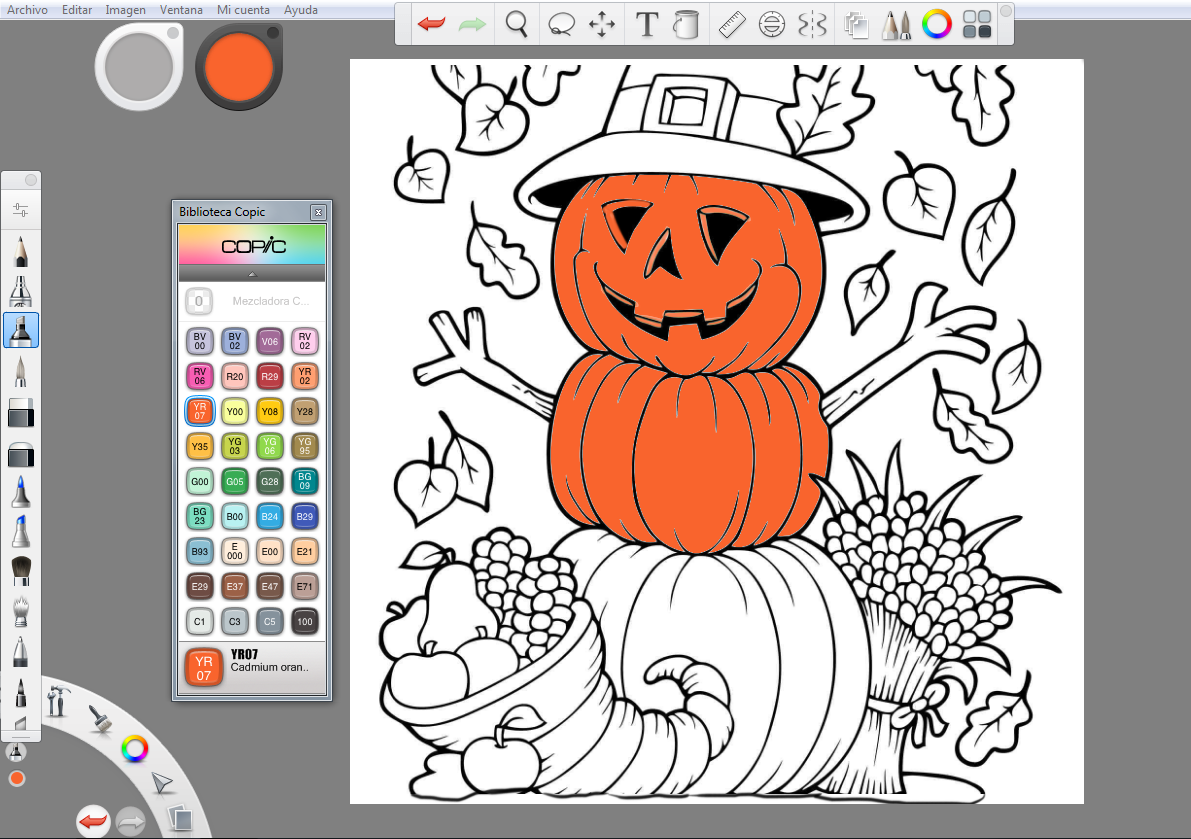Image resolution: width=1191 pixels, height=839 pixels.
Task: Select the Text tool
Action: pyautogui.click(x=646, y=24)
